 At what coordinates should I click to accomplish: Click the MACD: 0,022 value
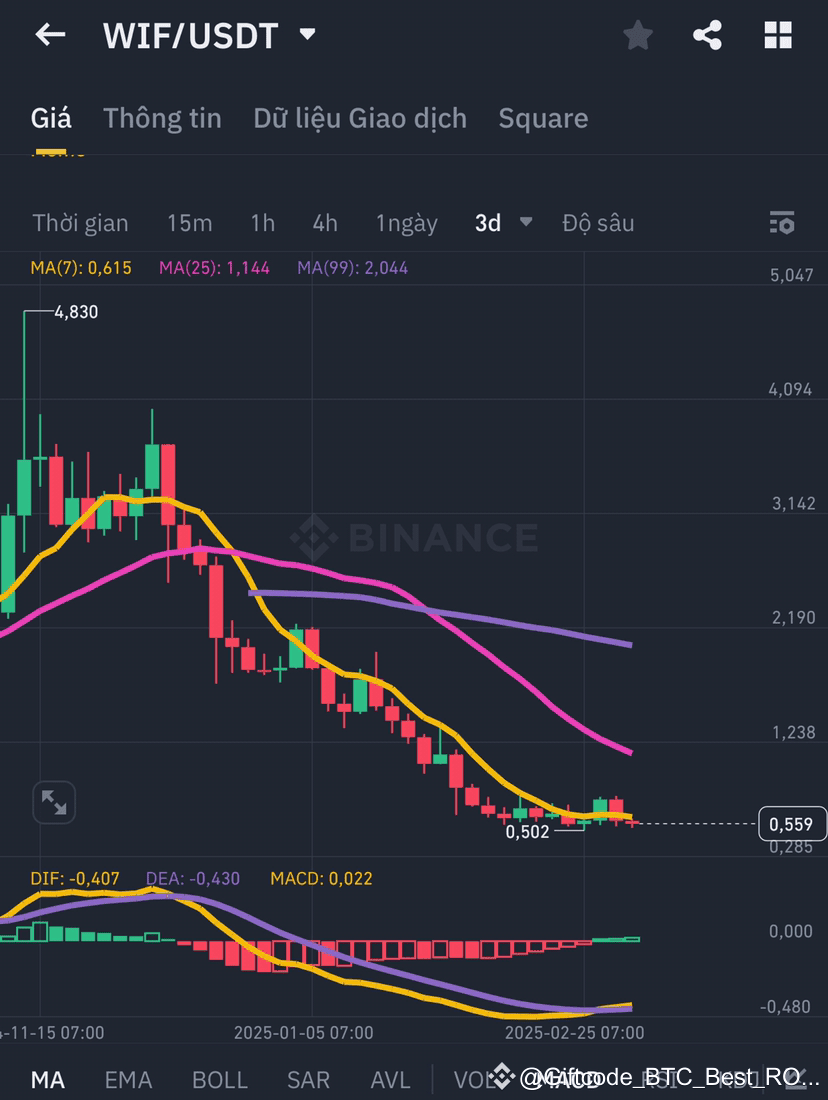[x=321, y=878]
